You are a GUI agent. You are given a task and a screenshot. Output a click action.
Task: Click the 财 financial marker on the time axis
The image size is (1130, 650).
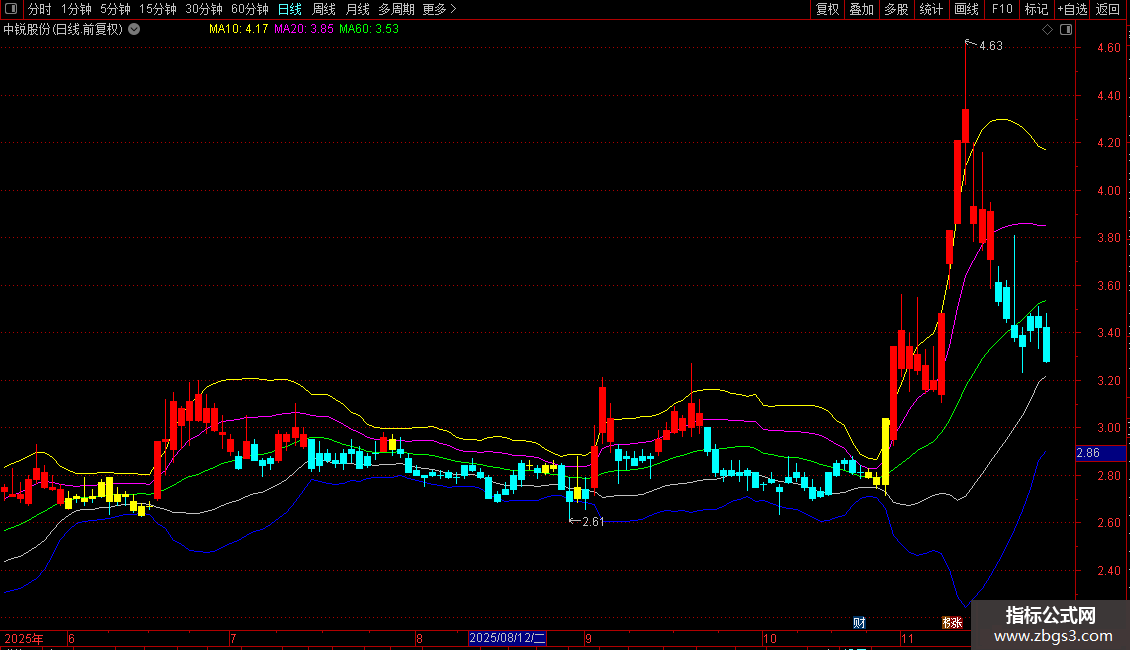click(x=859, y=623)
